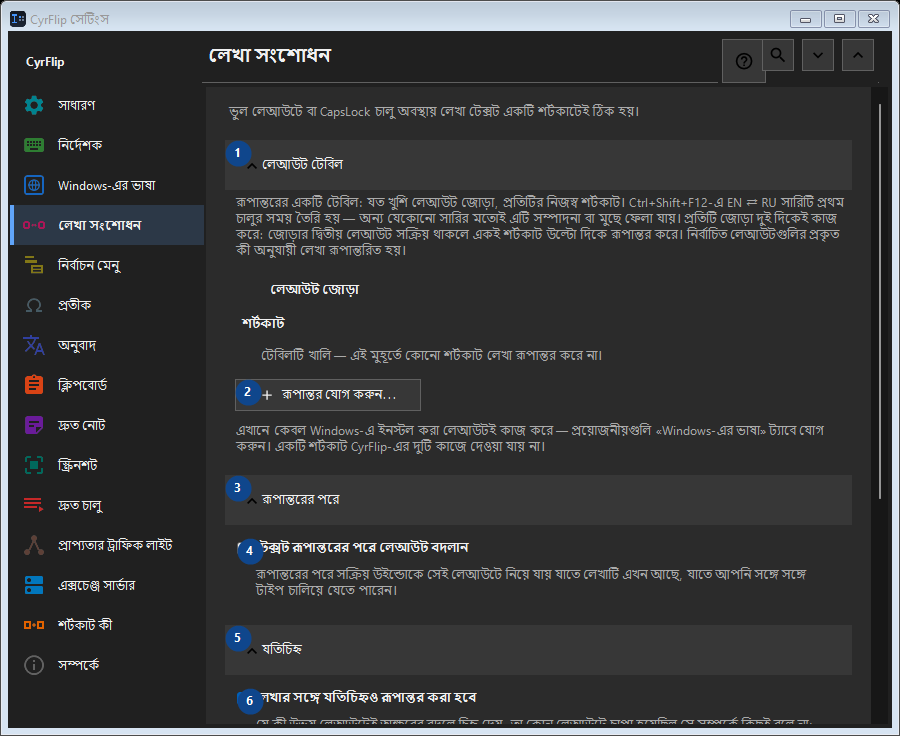This screenshot has height=736, width=900.
Task: Select the লেখা সংশোধন sidebar item
Action: coord(107,225)
